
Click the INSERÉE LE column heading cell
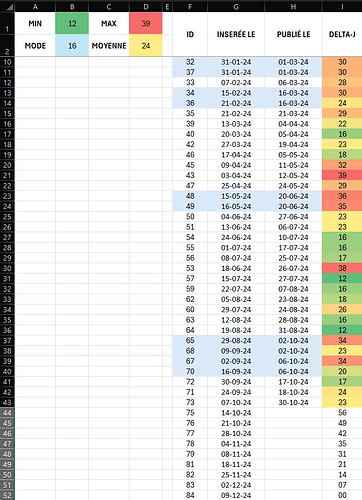236,34
